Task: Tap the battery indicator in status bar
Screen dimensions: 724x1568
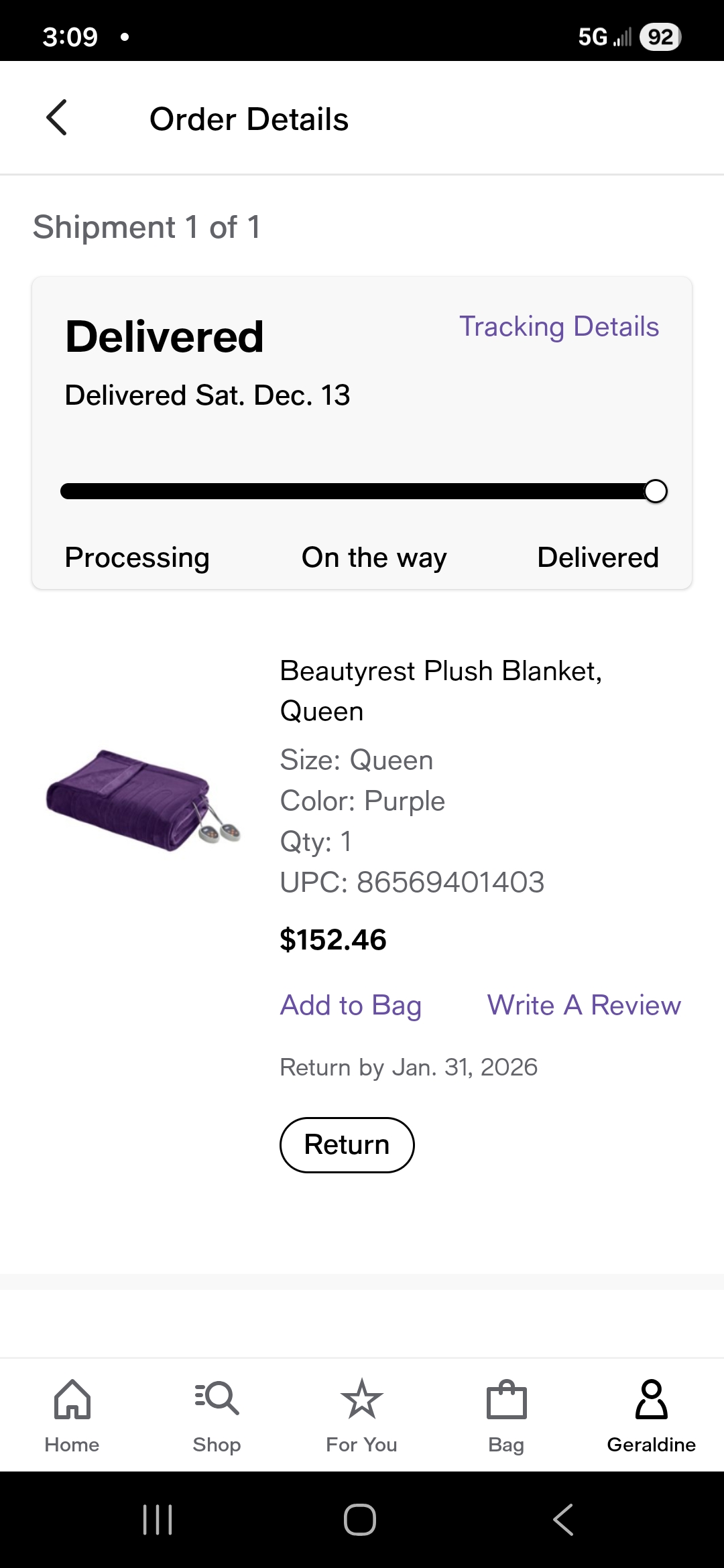Action: pos(660,37)
